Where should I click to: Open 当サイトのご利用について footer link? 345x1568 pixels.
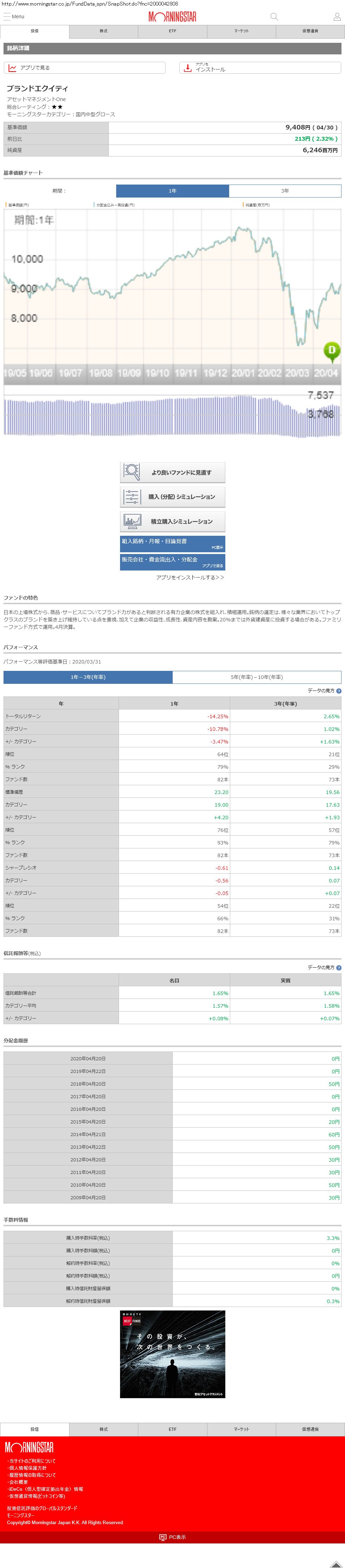32,1461
